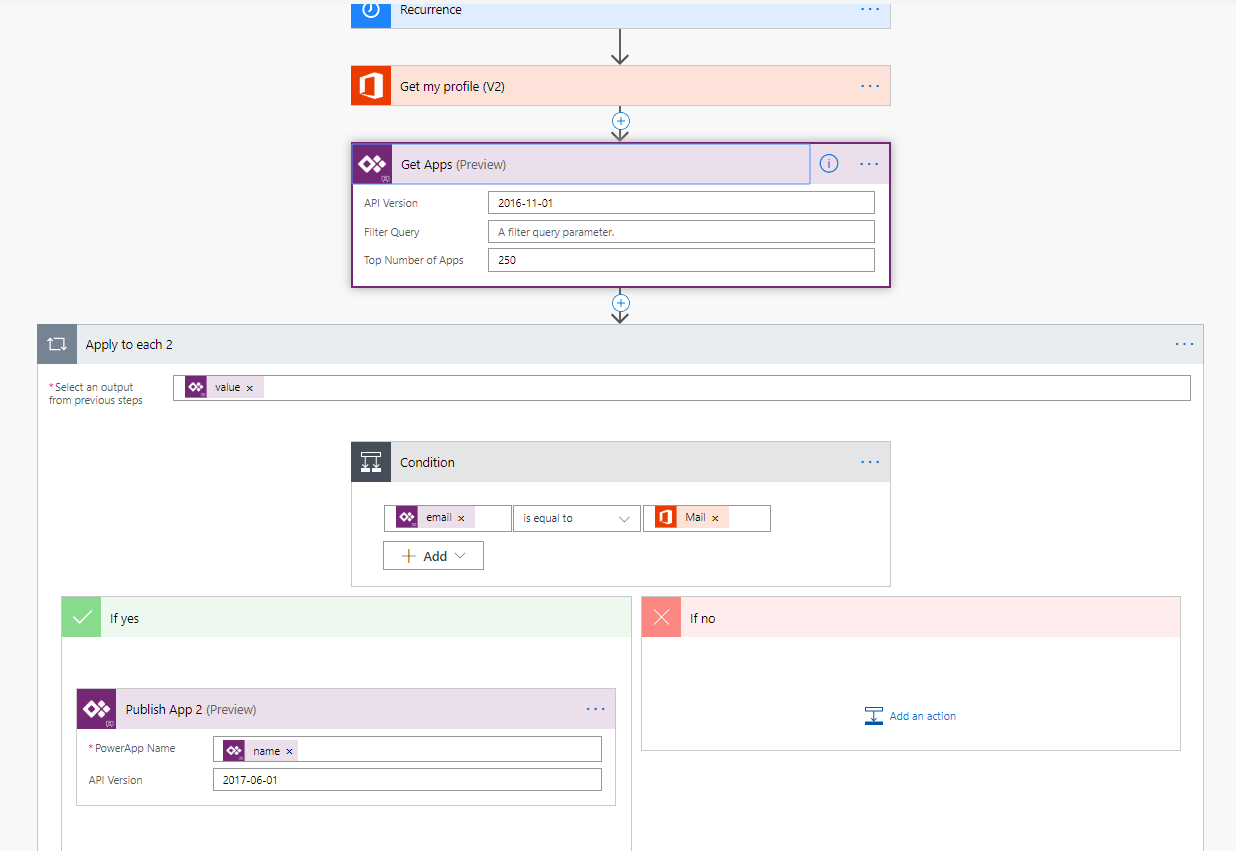Image resolution: width=1236 pixels, height=851 pixels.
Task: Remove the Mail token from the condition
Action: (715, 518)
